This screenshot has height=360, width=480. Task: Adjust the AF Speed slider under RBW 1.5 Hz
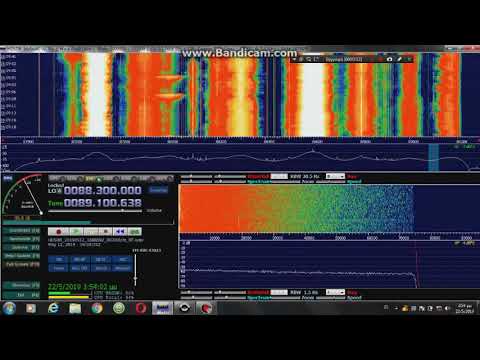click(331, 297)
